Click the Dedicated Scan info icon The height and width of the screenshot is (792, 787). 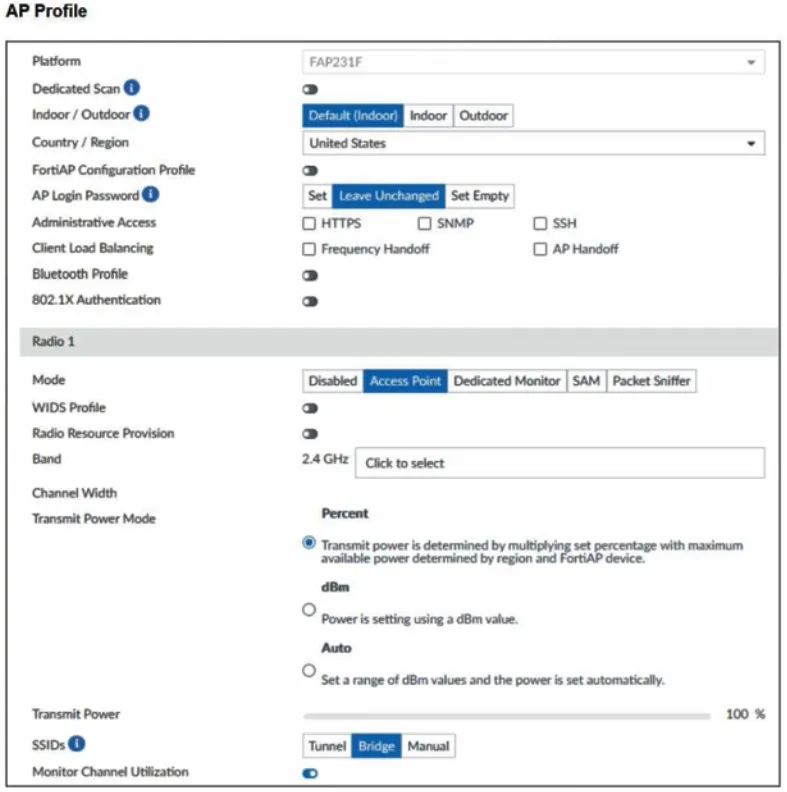[132, 88]
